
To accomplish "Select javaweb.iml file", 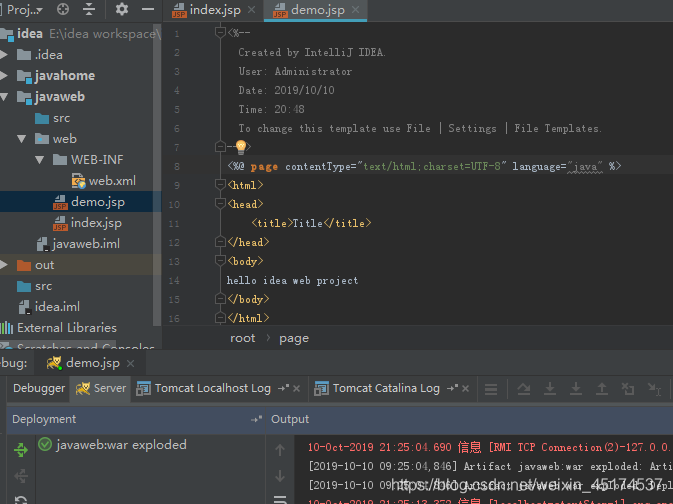I will [x=79, y=244].
